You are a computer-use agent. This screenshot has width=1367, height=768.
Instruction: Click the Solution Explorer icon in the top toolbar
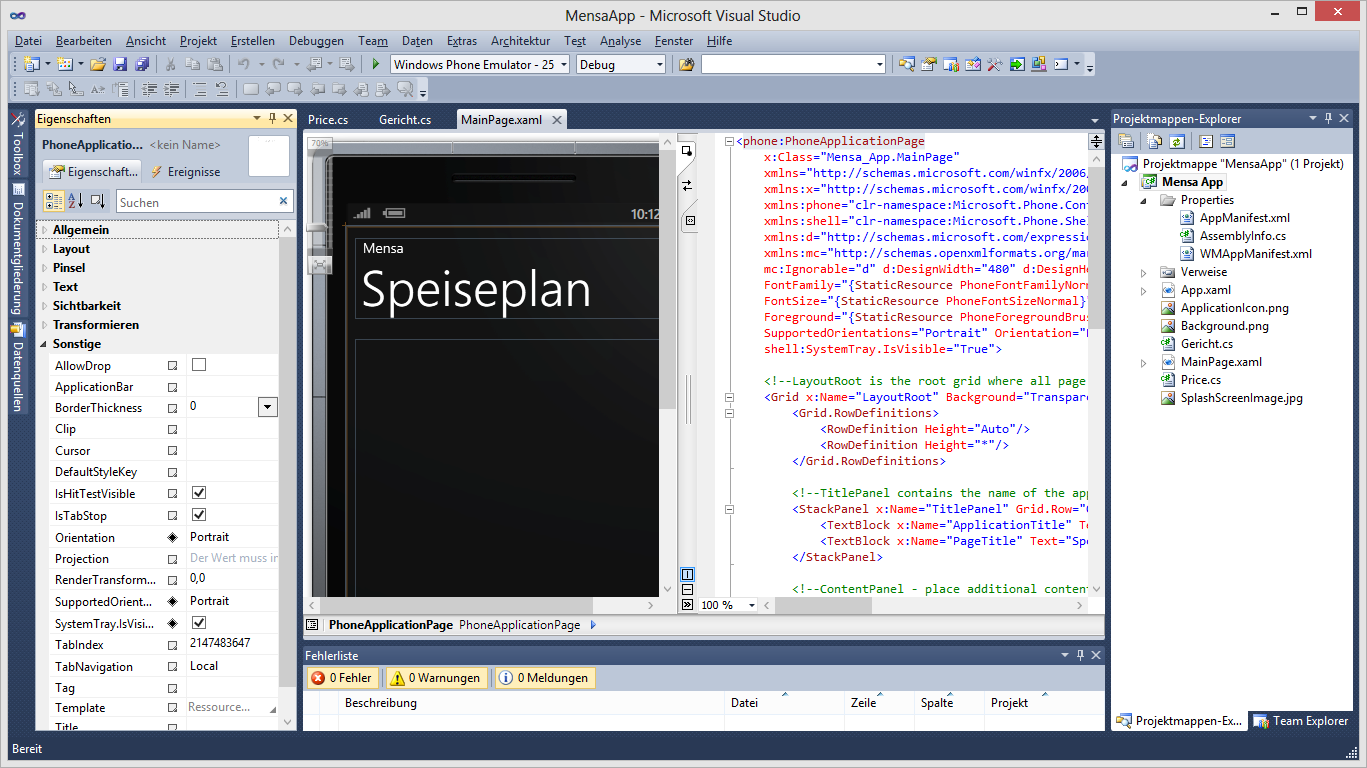point(906,64)
